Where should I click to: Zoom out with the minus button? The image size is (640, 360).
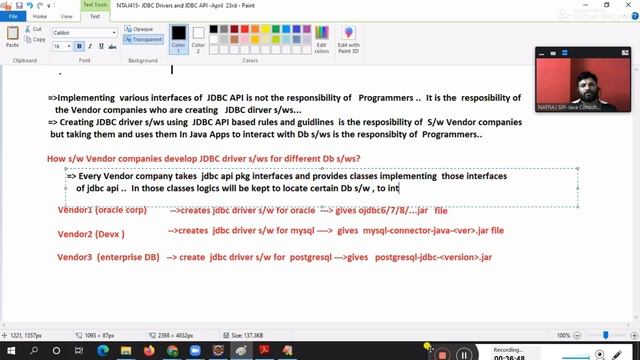click(x=577, y=335)
